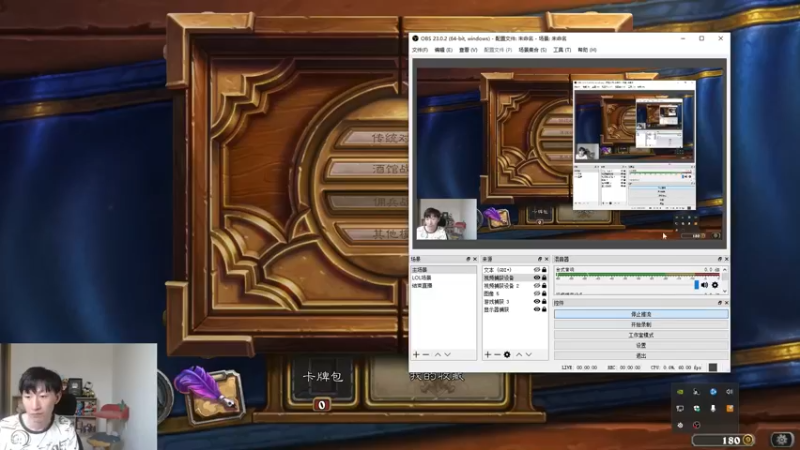Undock the Scenes panel
The image size is (800, 450).
point(468,259)
